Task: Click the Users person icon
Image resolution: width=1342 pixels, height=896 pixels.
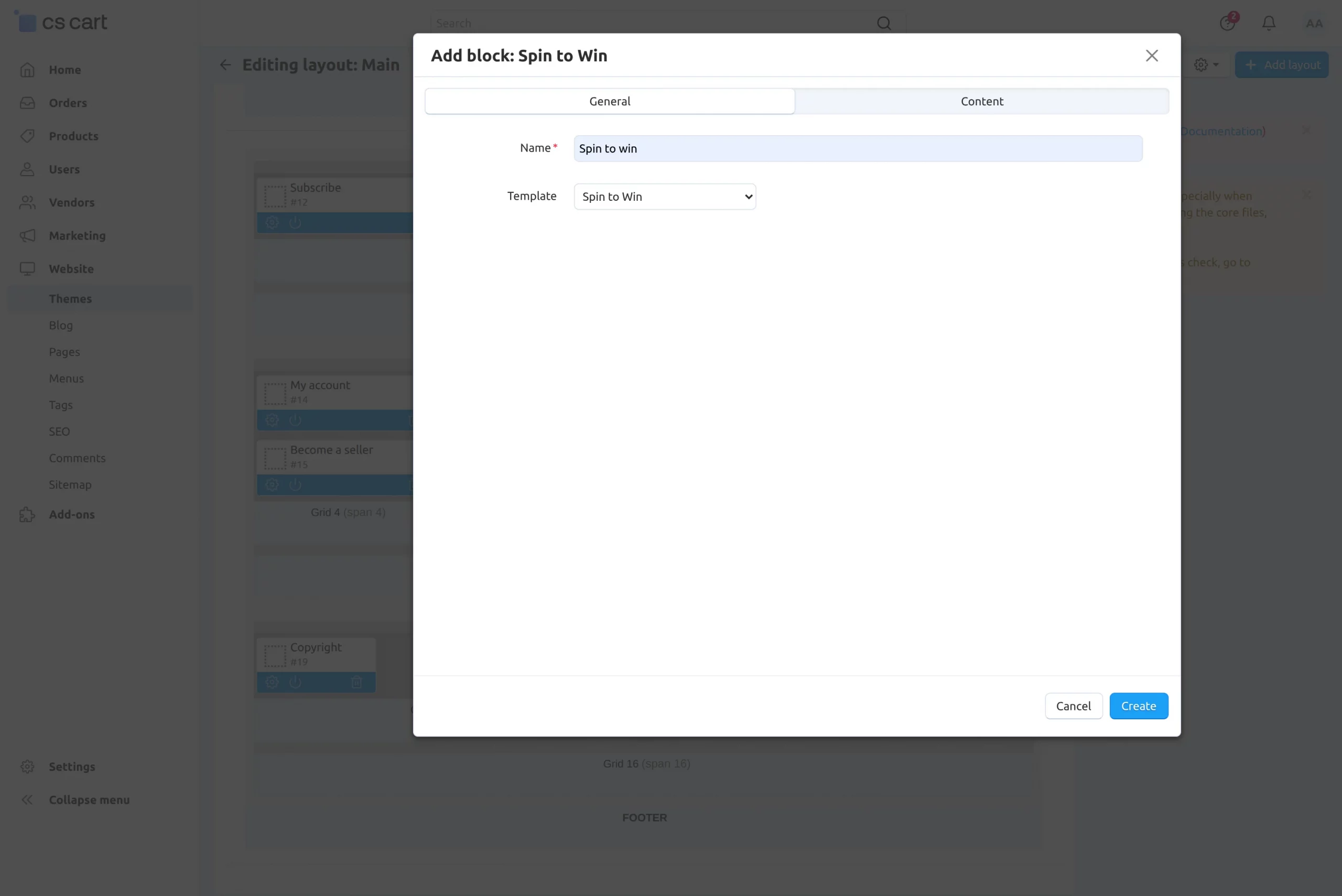Action: pos(27,169)
